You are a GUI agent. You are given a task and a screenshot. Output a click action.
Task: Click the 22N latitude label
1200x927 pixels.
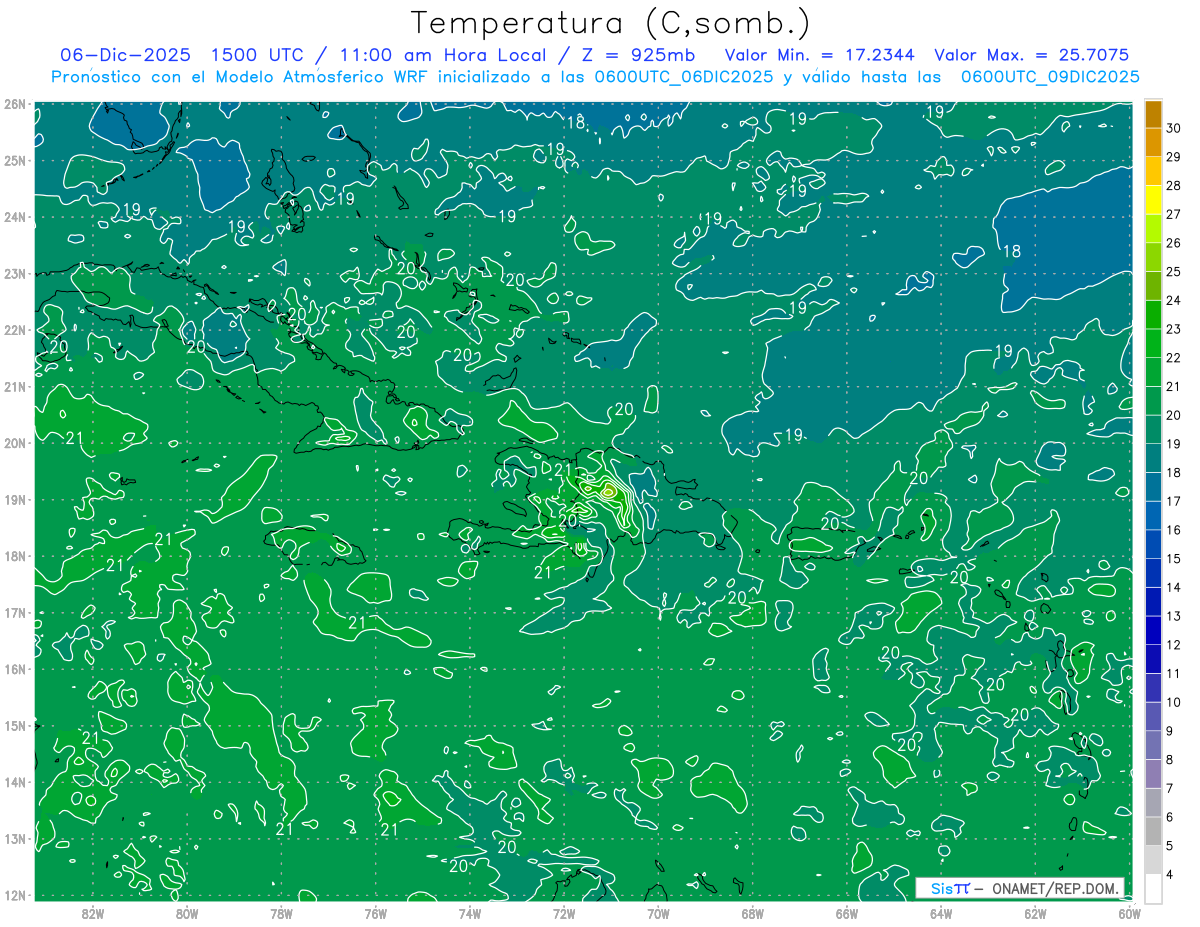pos(15,330)
